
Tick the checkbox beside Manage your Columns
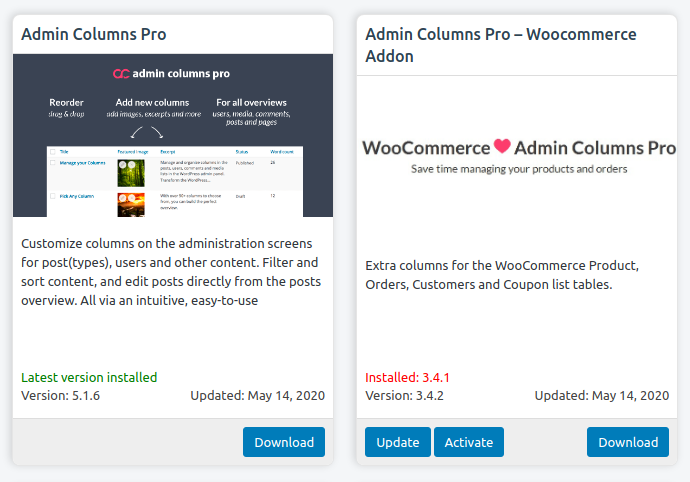coord(52,162)
